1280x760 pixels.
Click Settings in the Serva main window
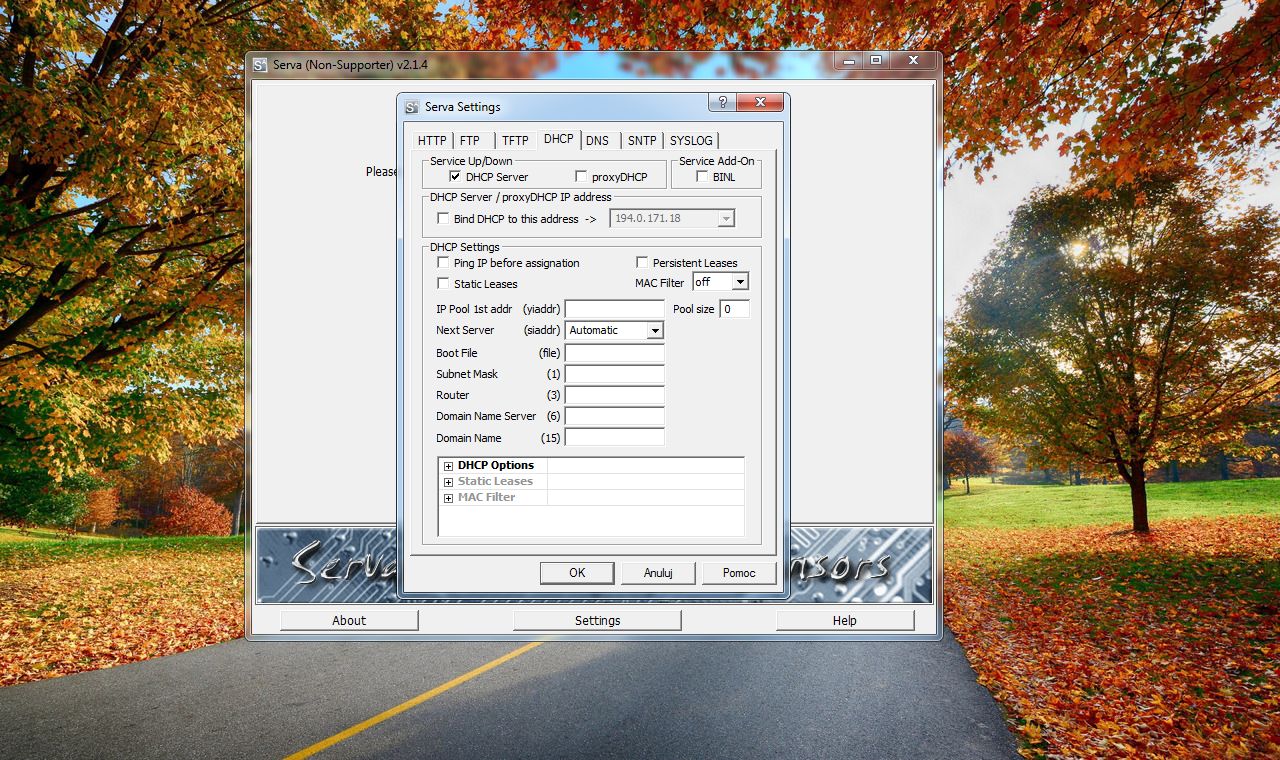[x=597, y=620]
